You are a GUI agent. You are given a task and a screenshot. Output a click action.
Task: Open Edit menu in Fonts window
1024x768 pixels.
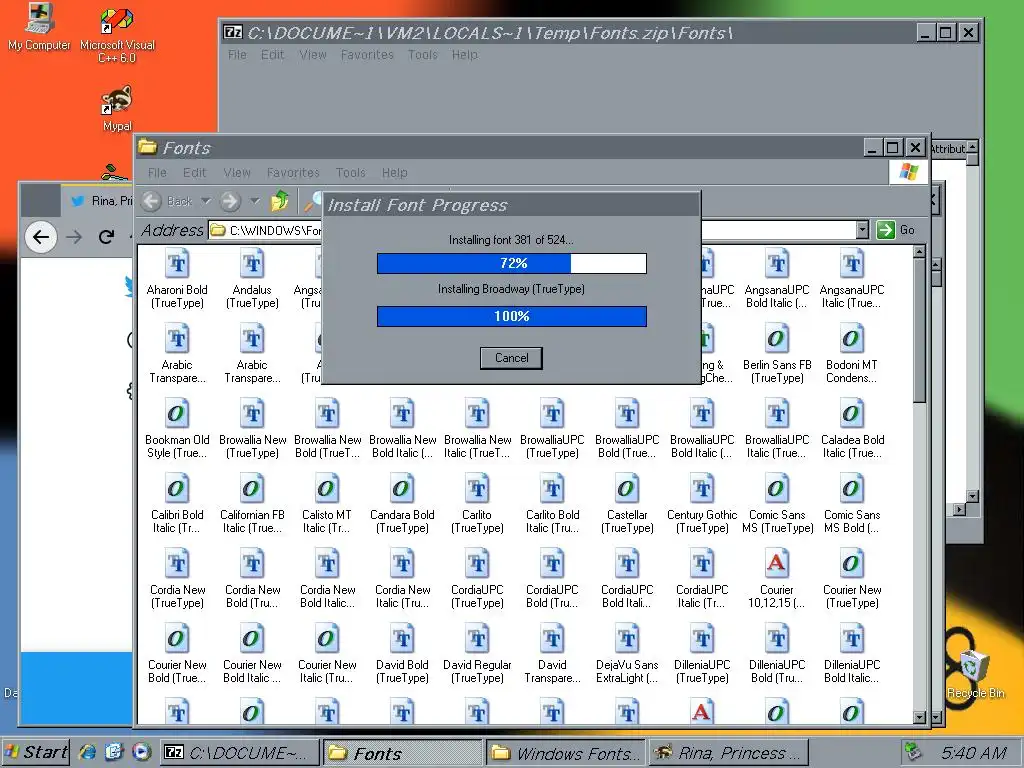(194, 172)
